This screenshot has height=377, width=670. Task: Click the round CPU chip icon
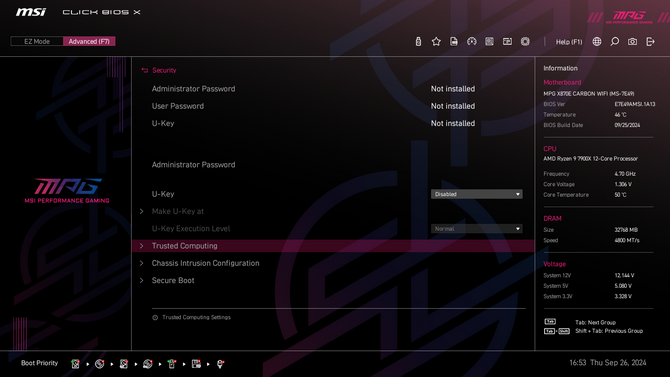[x=525, y=41]
